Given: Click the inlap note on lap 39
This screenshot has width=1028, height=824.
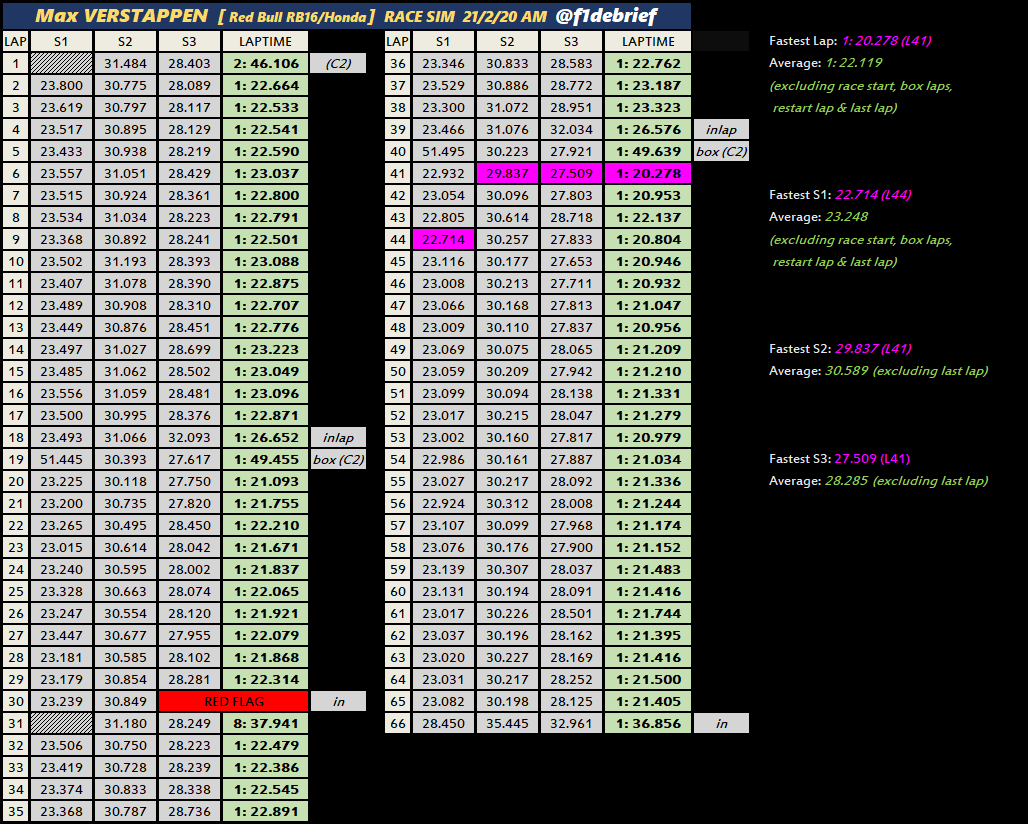Looking at the screenshot, I should coord(721,129).
